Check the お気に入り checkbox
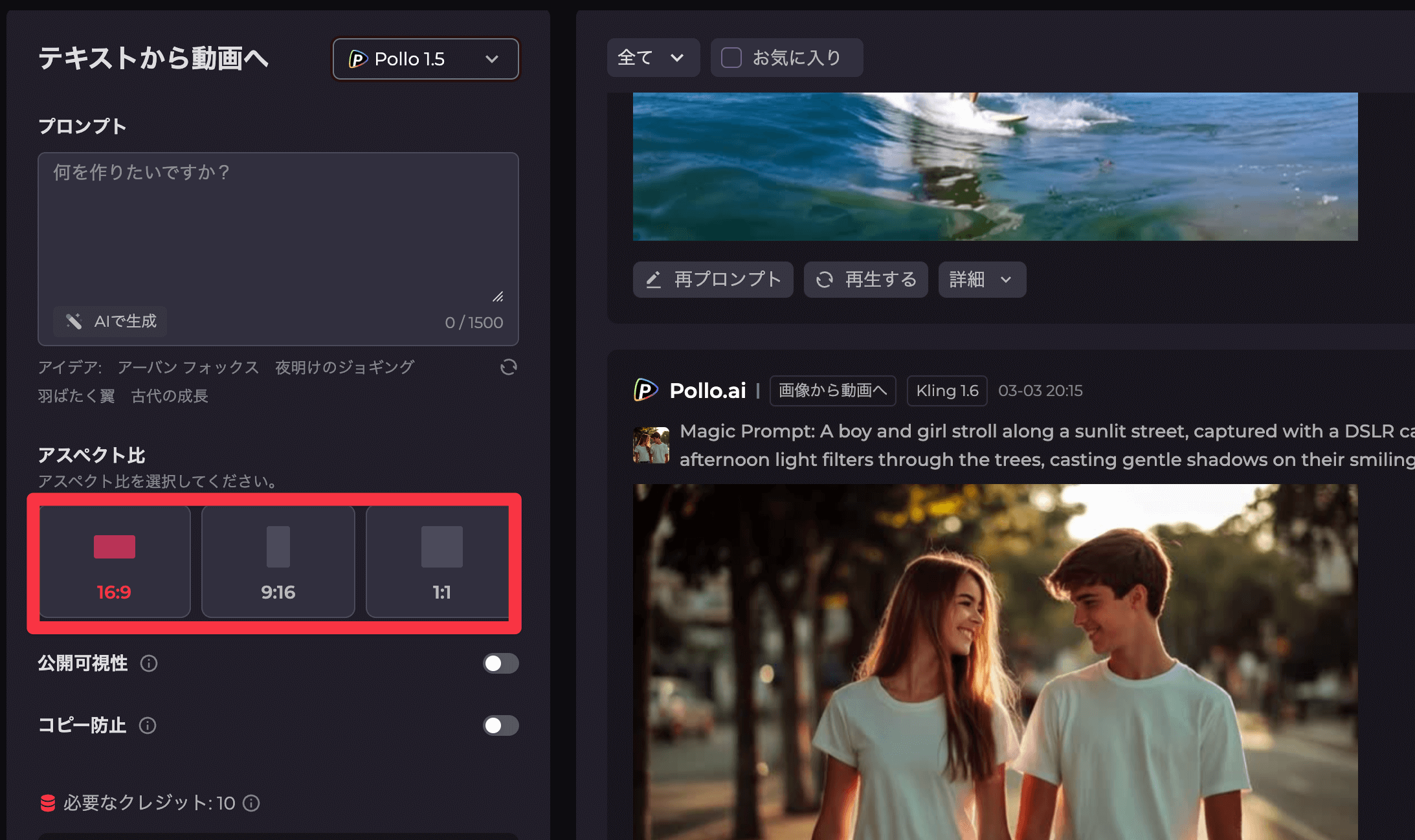This screenshot has width=1415, height=840. click(x=731, y=58)
